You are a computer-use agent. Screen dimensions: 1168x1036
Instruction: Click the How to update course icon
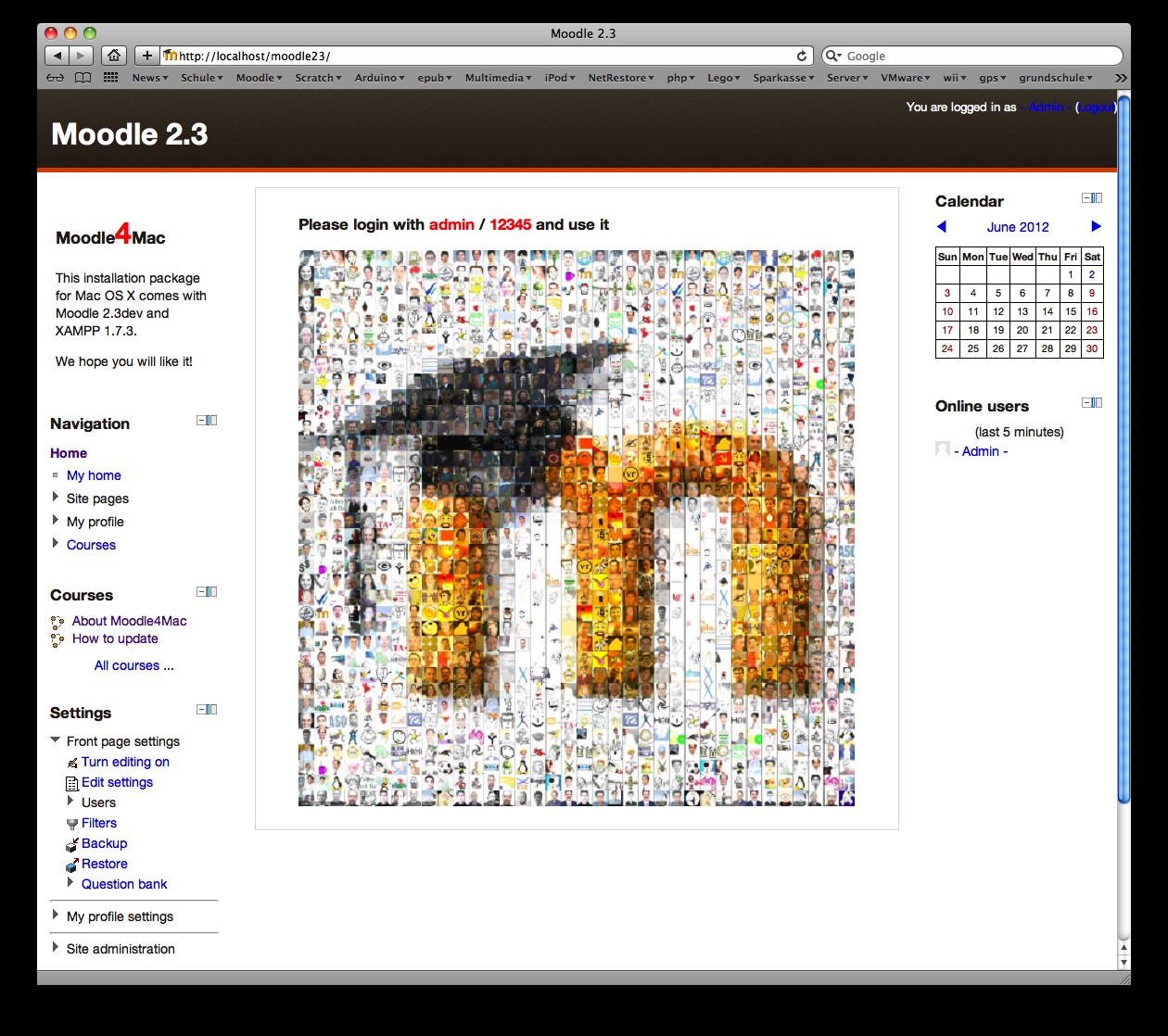57,639
